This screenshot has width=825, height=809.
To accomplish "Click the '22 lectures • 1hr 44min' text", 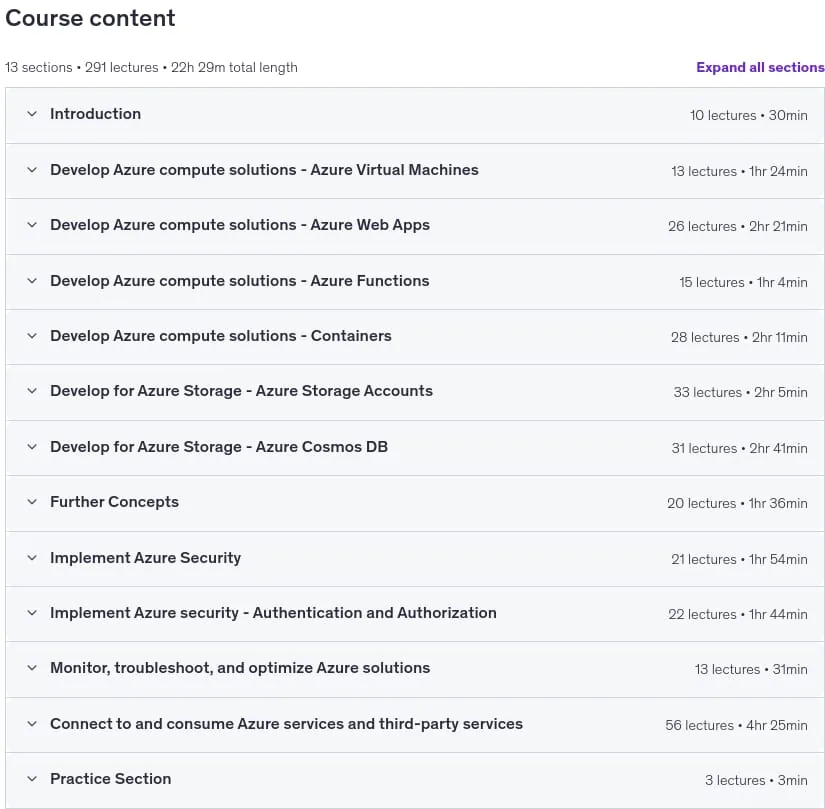I will tap(738, 614).
